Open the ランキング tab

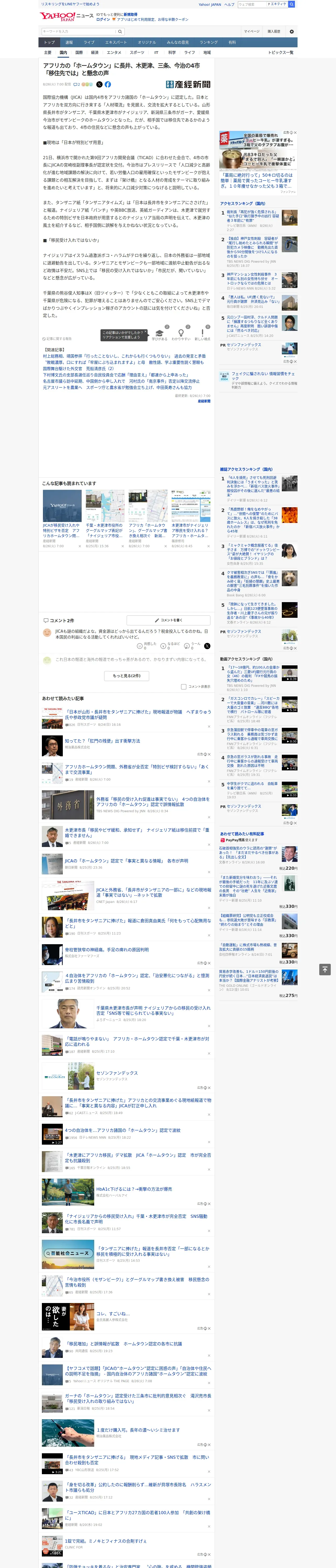(x=209, y=43)
